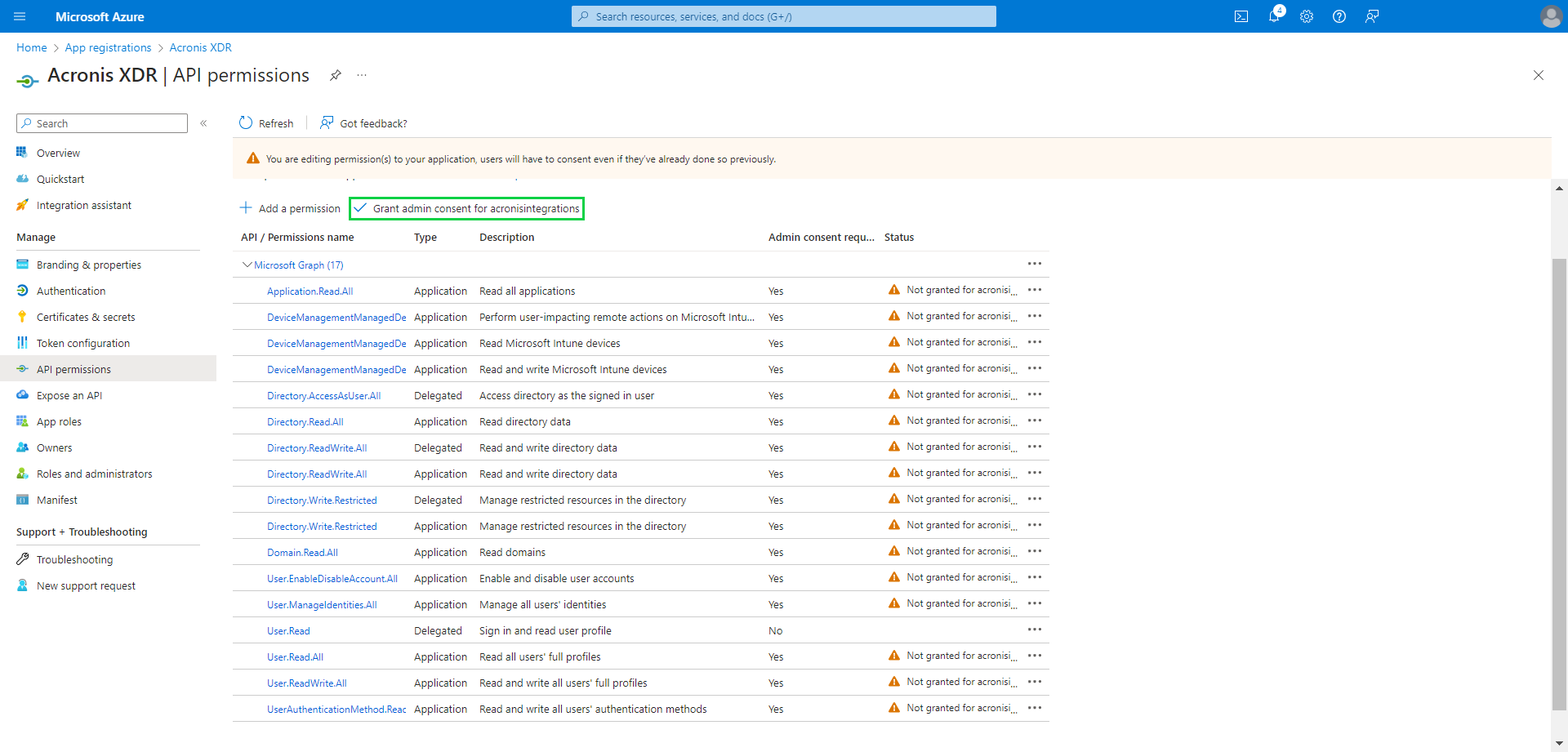This screenshot has width=1568, height=752.
Task: Open the User.Read permission details
Action: pos(287,630)
